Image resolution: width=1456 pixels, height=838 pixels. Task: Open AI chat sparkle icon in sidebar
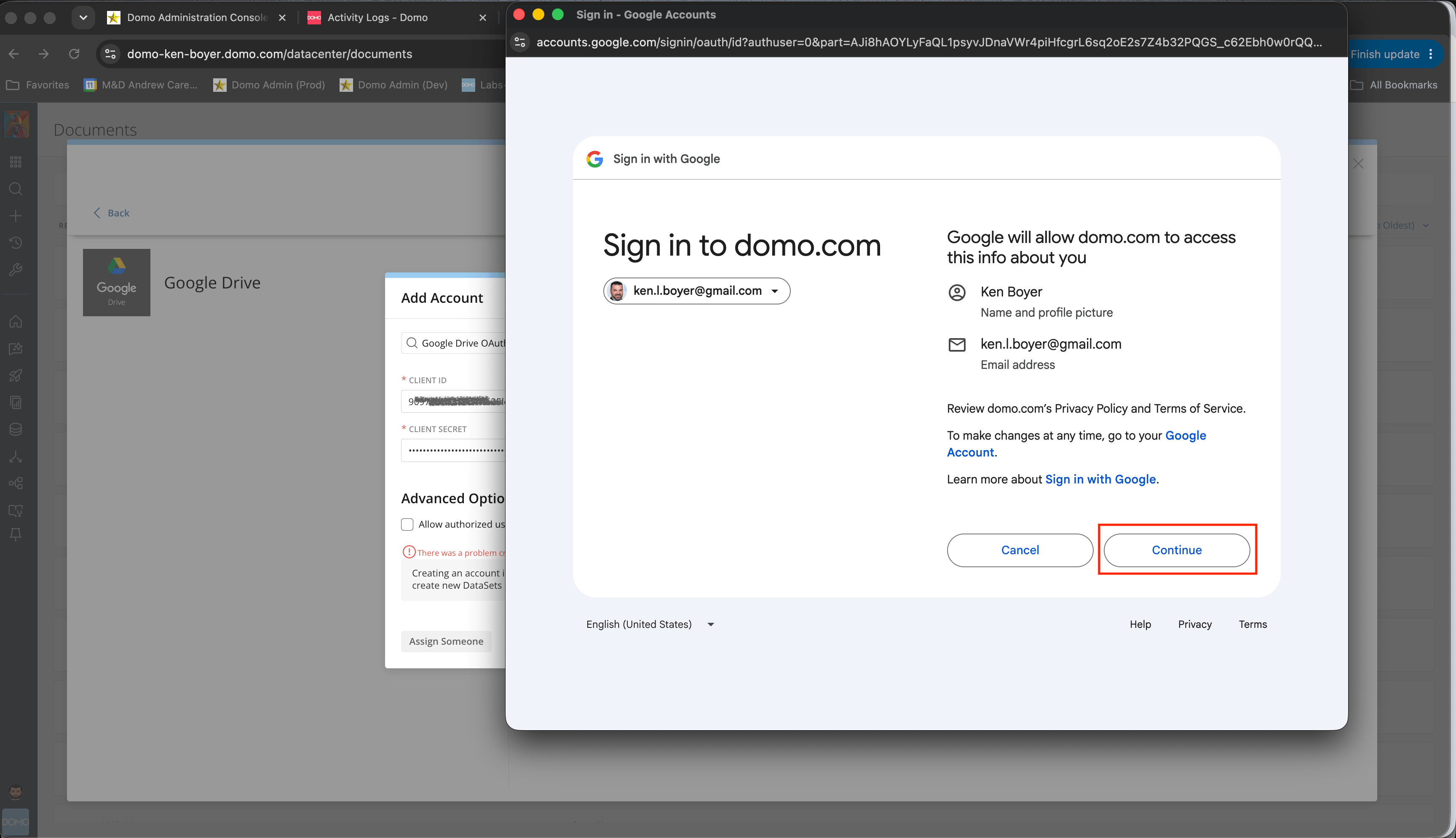point(16,348)
